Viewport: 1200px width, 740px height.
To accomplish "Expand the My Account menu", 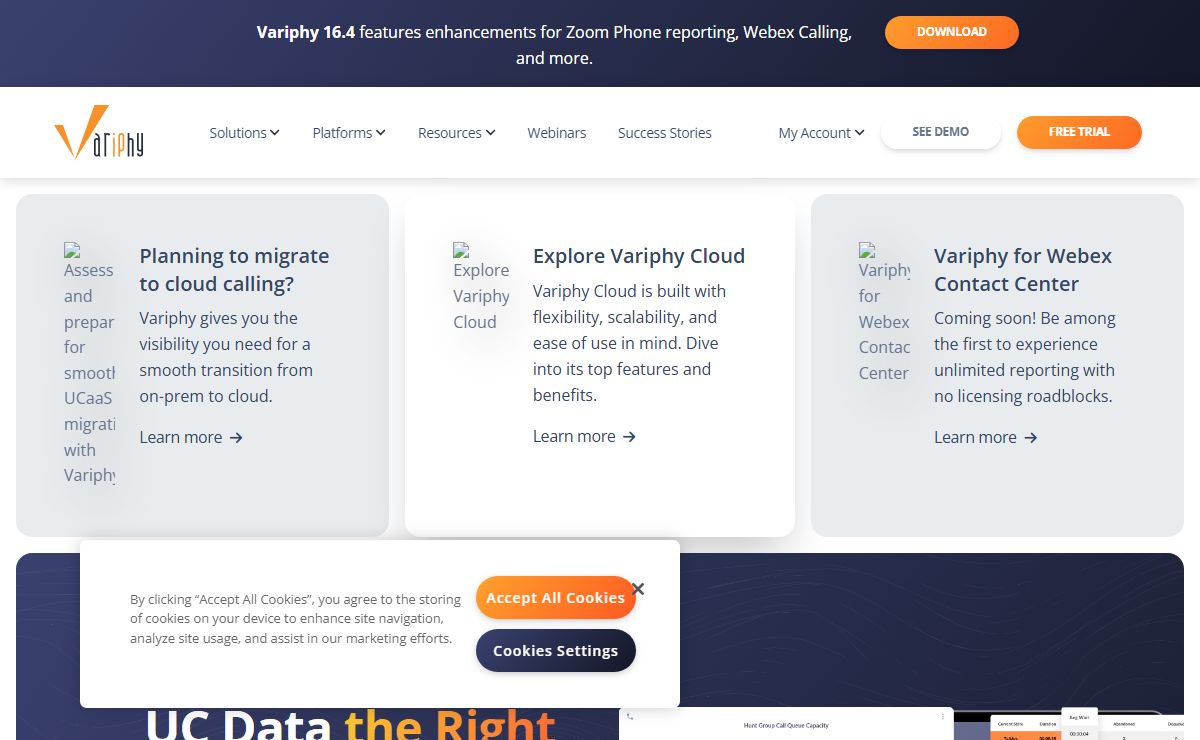I will coord(821,132).
